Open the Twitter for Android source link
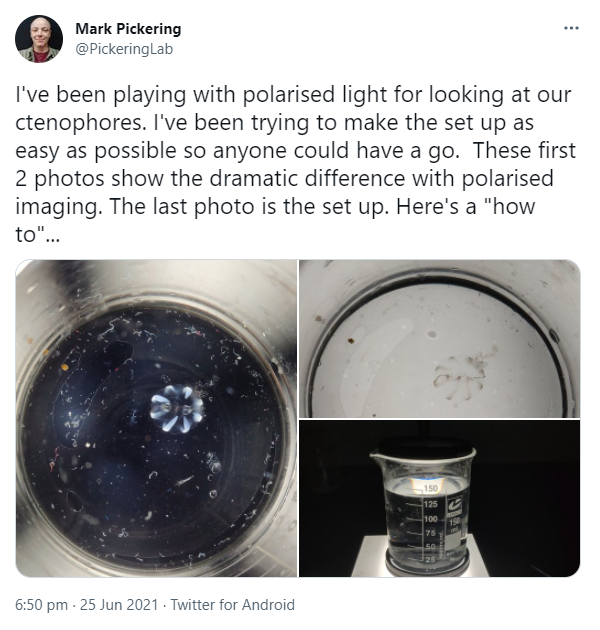Viewport: 600px width, 630px height. [x=233, y=604]
